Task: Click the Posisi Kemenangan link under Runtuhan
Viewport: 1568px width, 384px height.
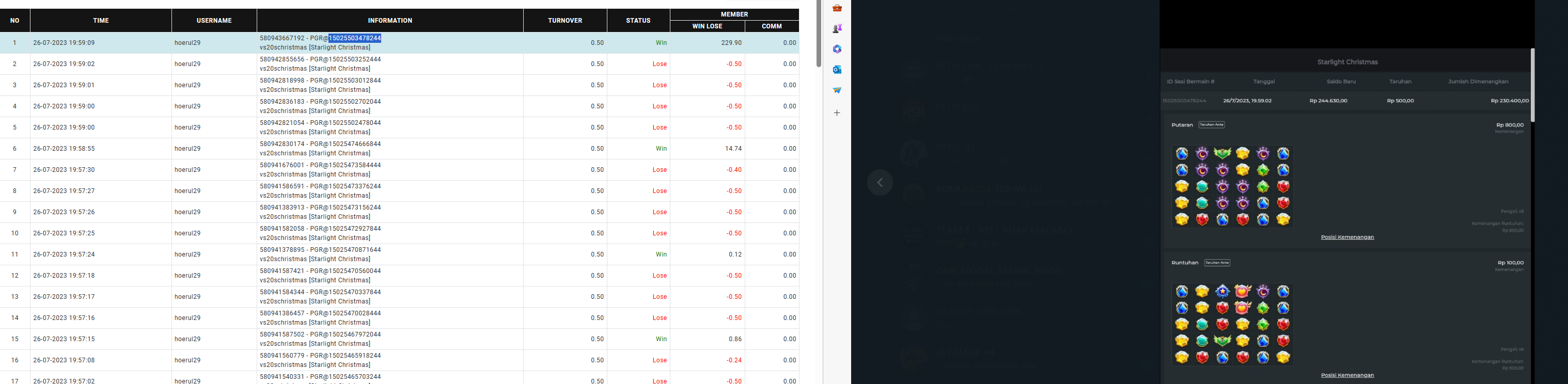Action: point(1347,375)
